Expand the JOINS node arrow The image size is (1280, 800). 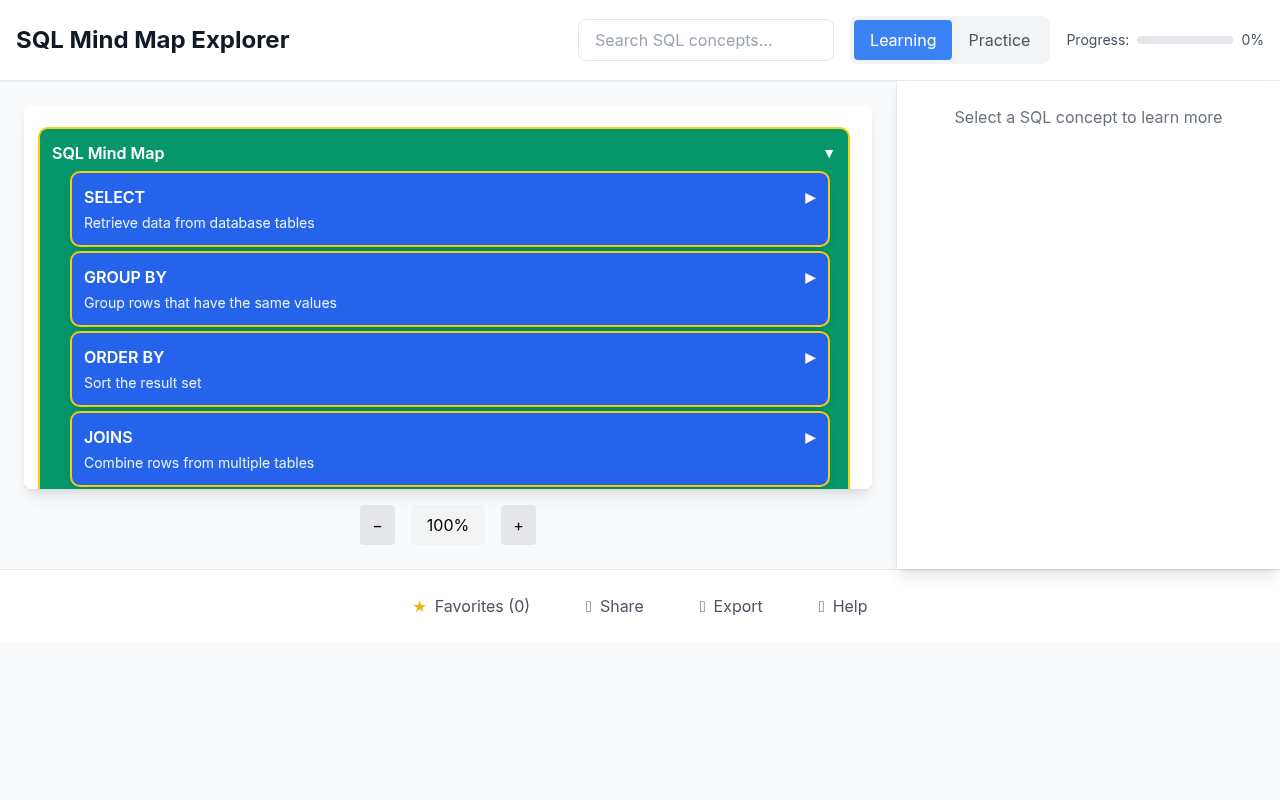point(809,437)
